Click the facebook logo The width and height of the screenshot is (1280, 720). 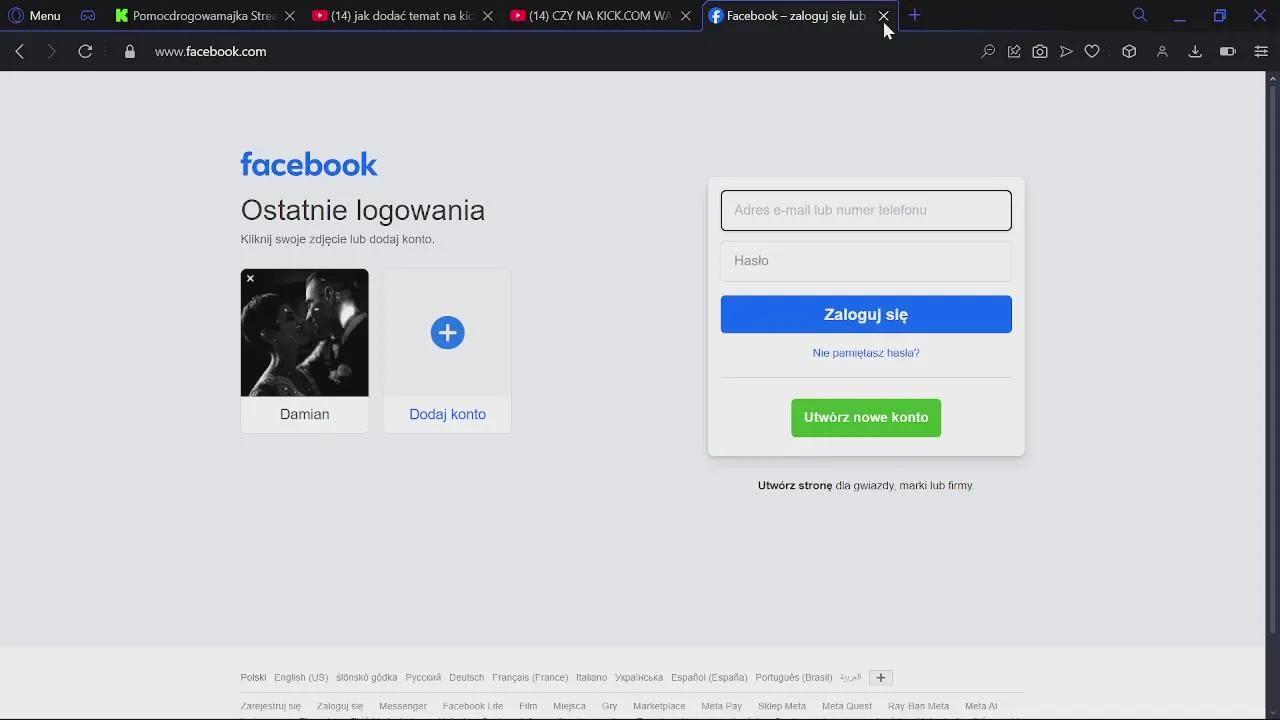click(x=309, y=164)
